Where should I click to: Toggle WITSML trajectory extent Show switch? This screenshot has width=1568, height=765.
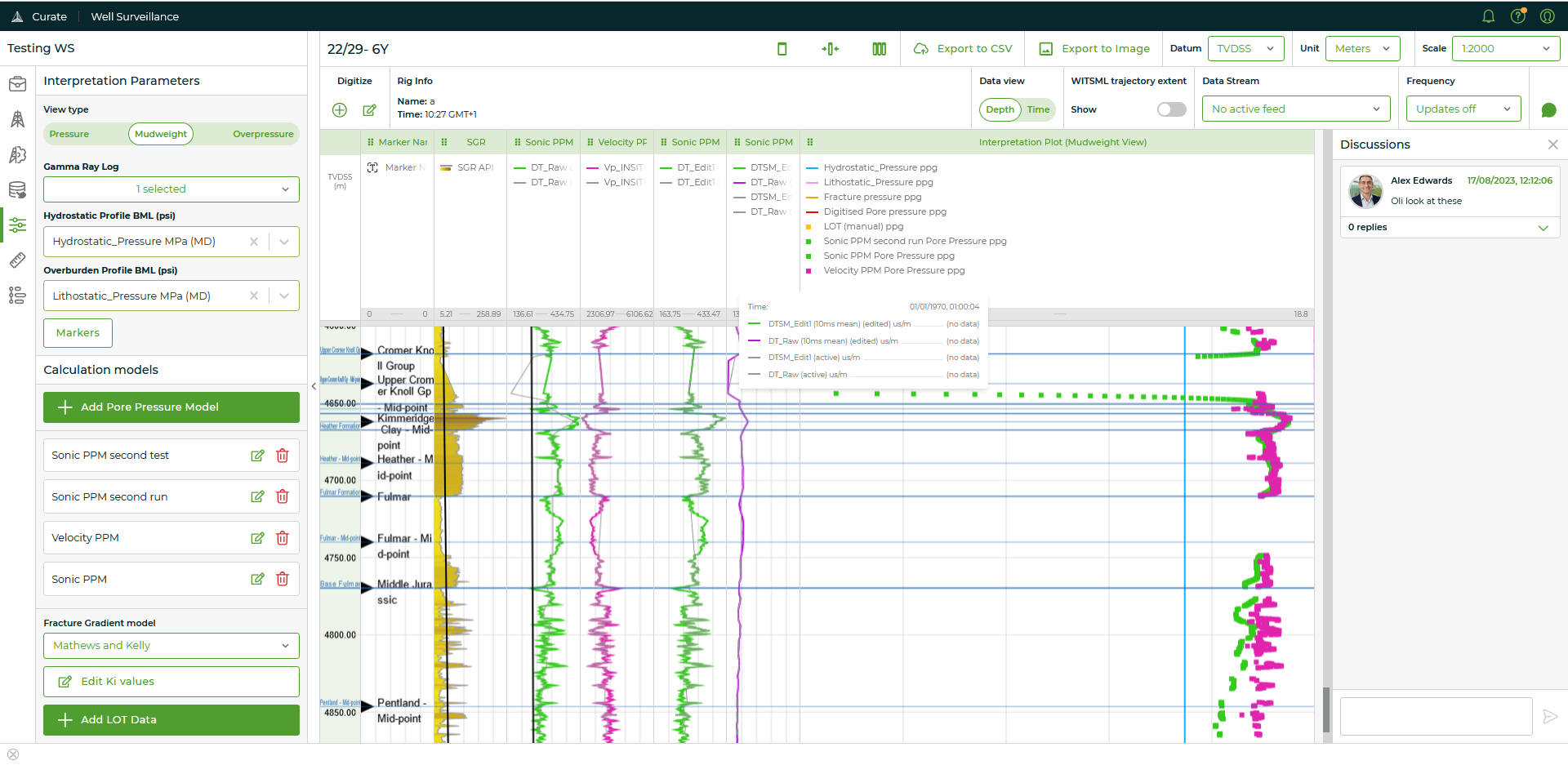click(1171, 109)
